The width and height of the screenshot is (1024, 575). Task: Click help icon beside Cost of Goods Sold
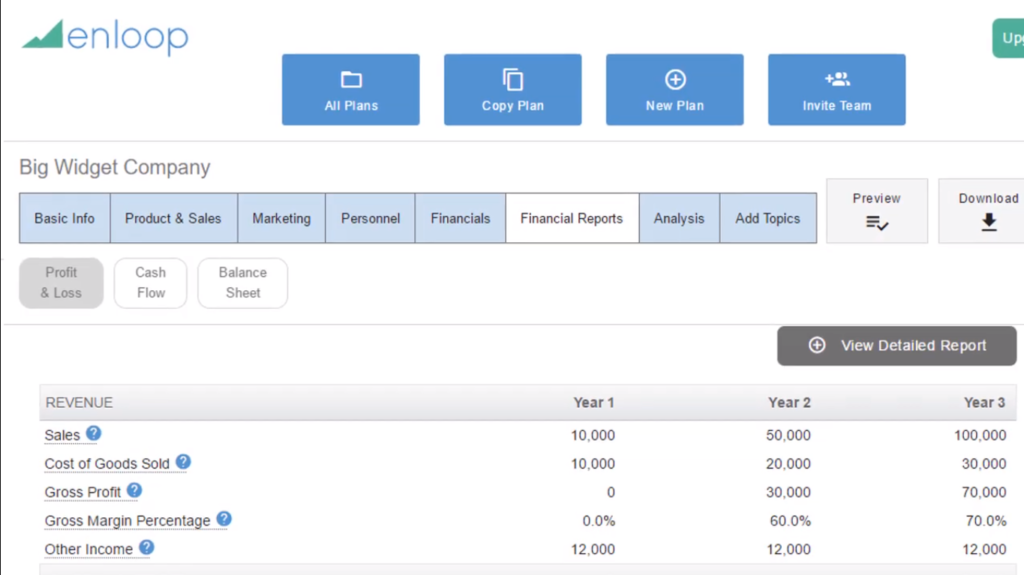click(183, 462)
